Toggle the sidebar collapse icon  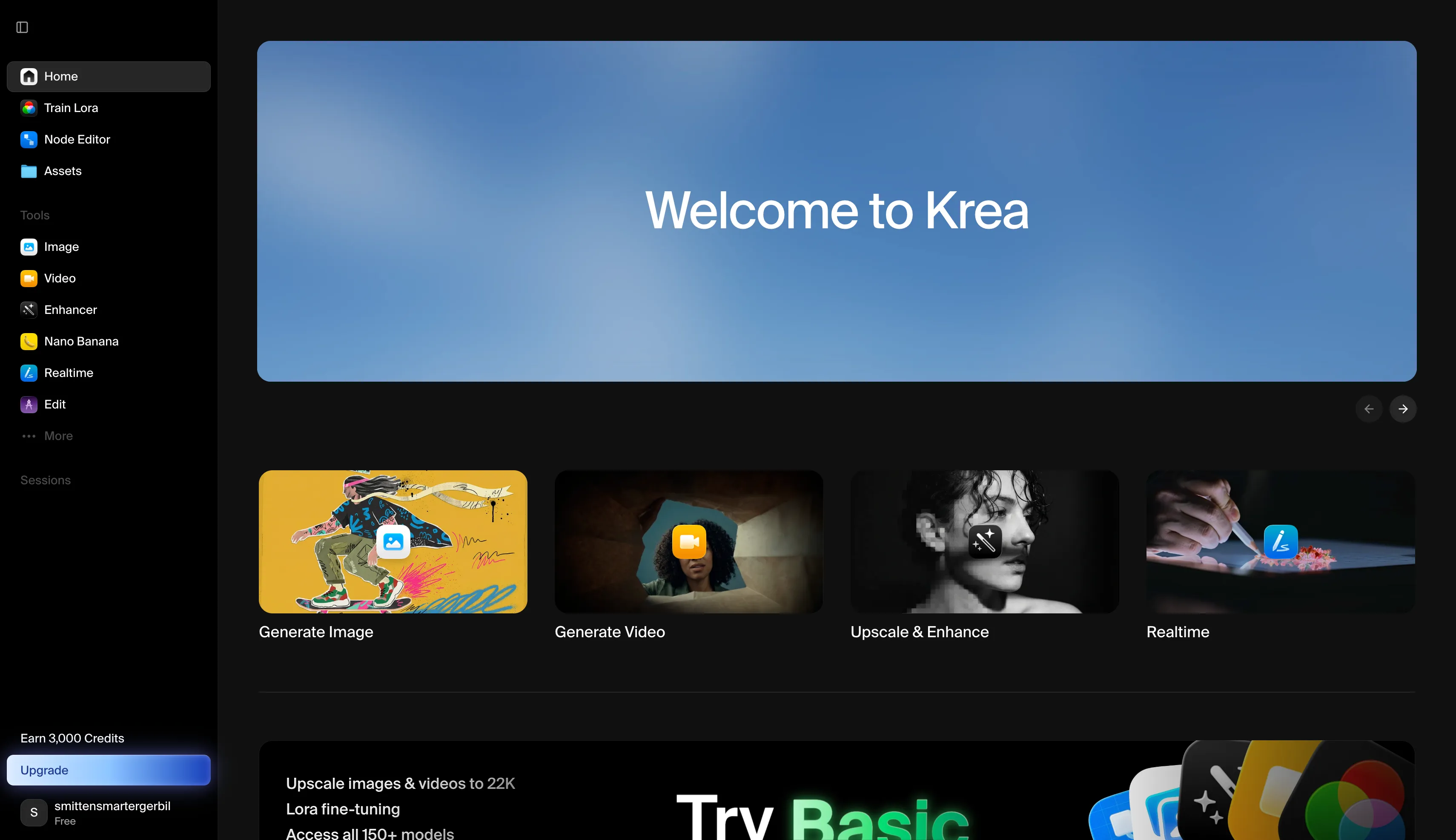(22, 27)
